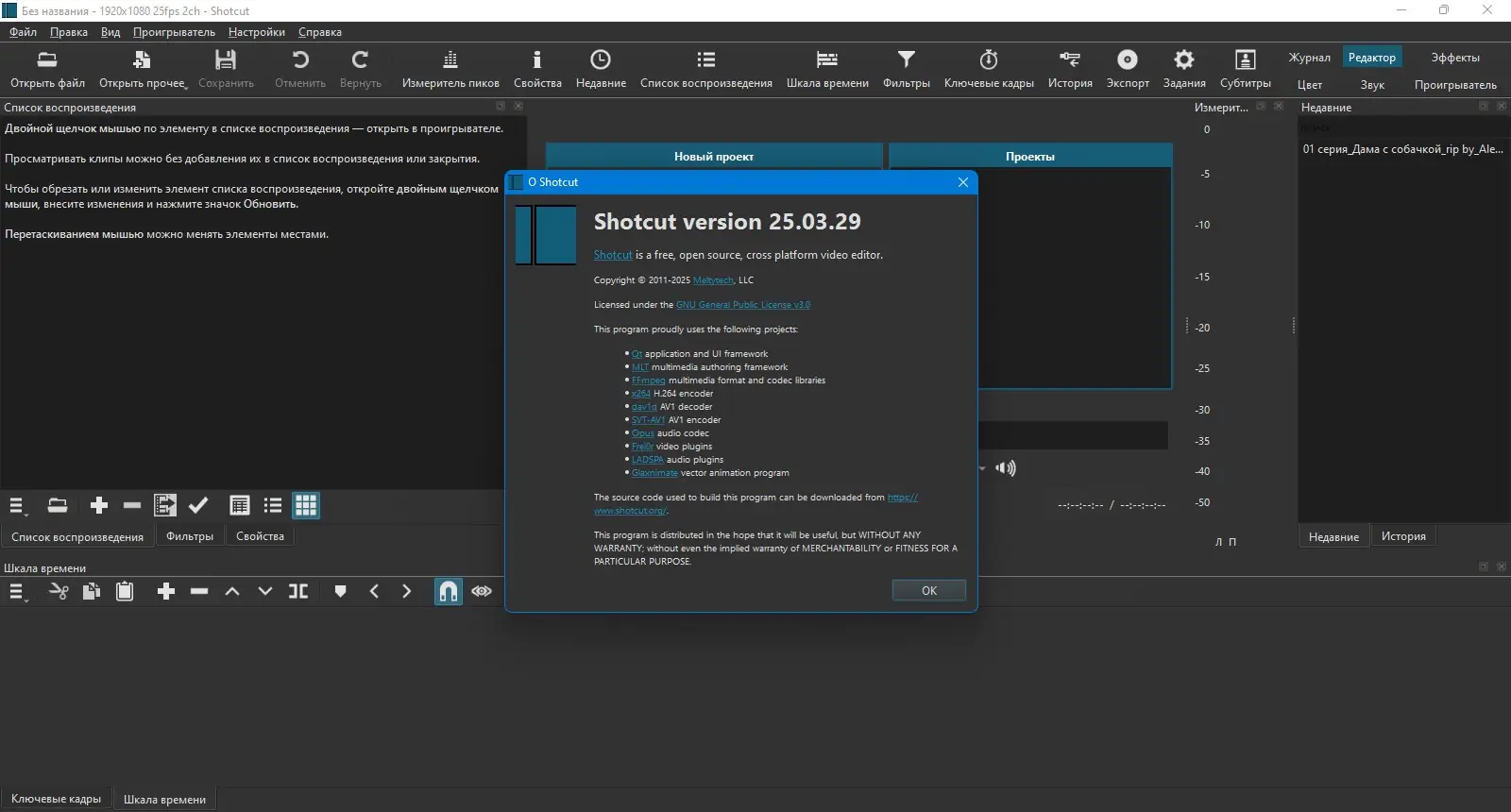This screenshot has height=812, width=1511.
Task: Click OK in the About Shotcut dialog
Action: point(929,590)
